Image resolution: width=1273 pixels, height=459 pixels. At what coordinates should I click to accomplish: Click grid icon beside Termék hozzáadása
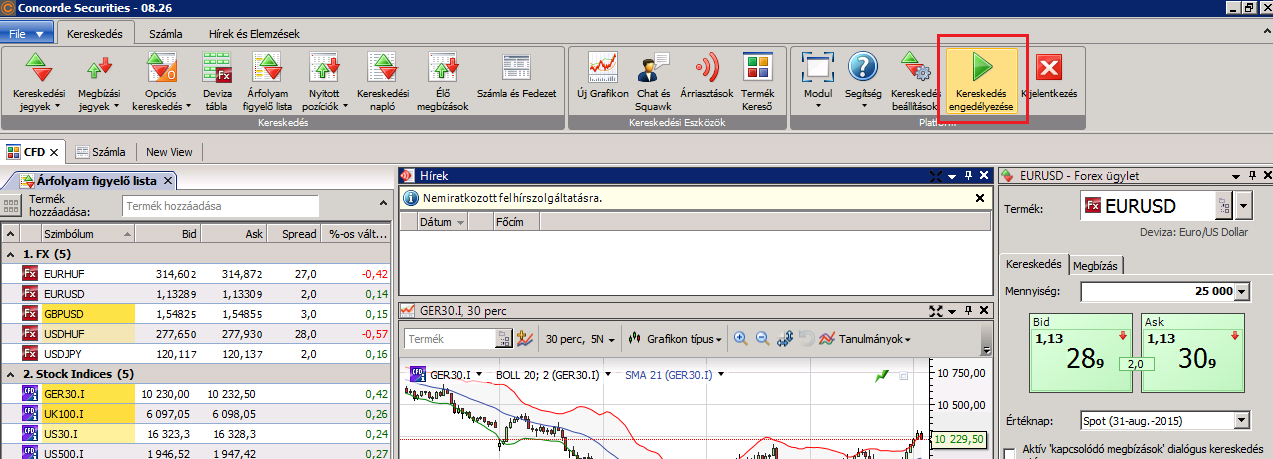(11, 206)
